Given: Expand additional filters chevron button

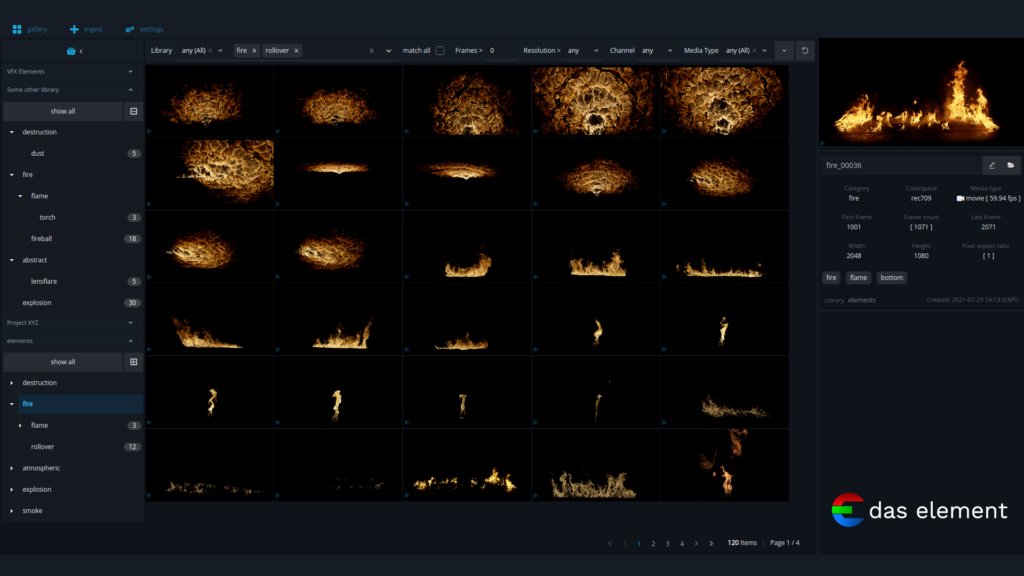Looking at the screenshot, I should (784, 51).
